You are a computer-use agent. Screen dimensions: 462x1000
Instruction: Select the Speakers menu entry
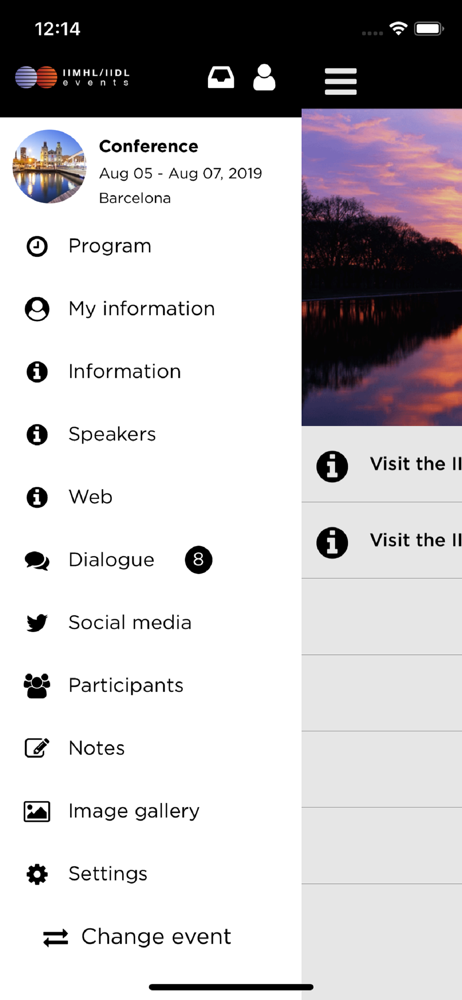151,434
